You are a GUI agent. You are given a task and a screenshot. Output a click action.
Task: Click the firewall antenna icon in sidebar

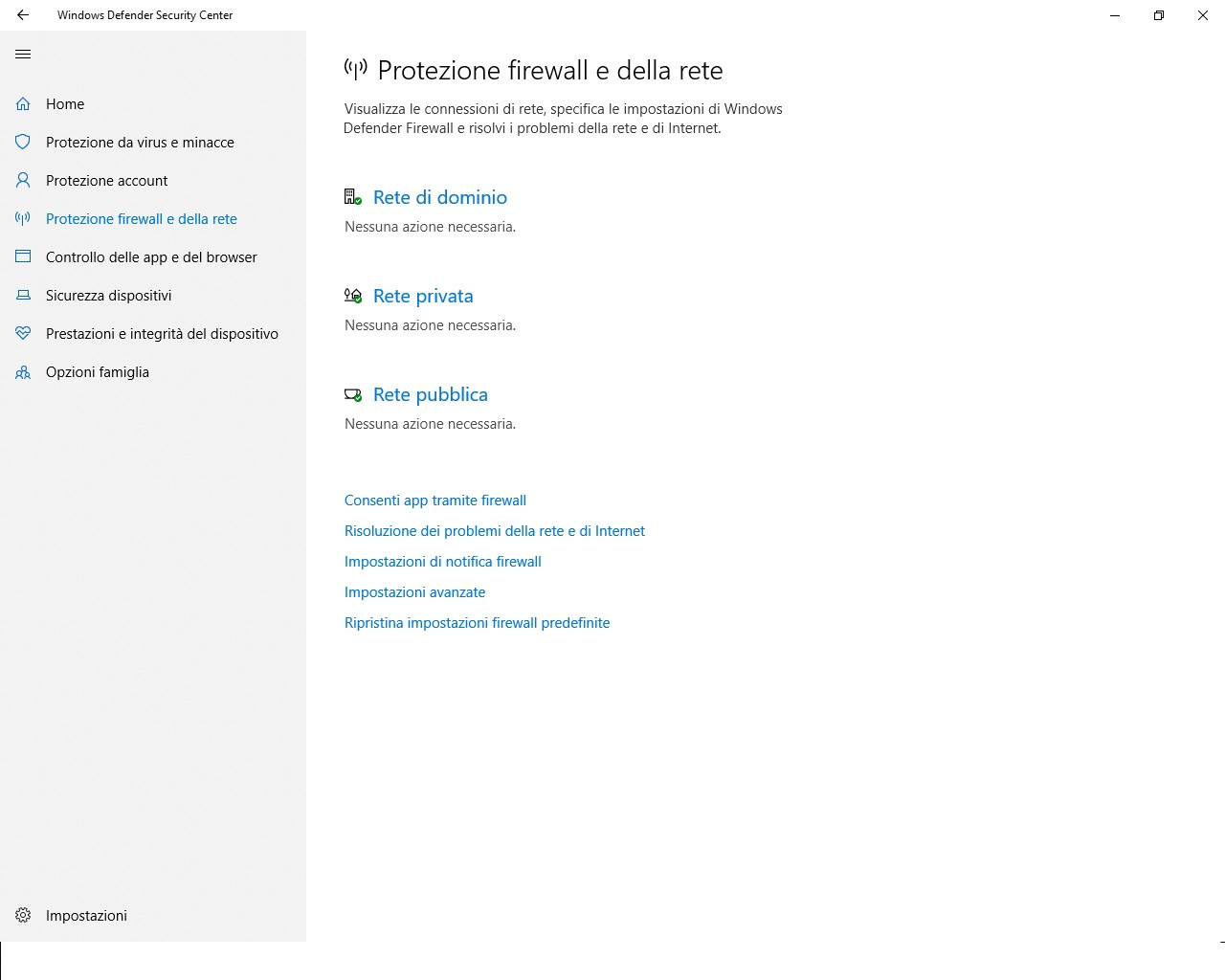pos(23,218)
